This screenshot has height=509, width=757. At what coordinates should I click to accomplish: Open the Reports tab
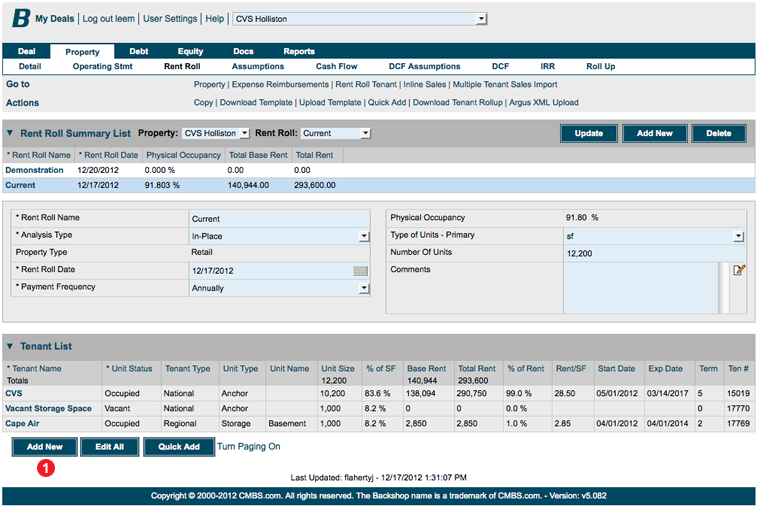pyautogui.click(x=299, y=51)
